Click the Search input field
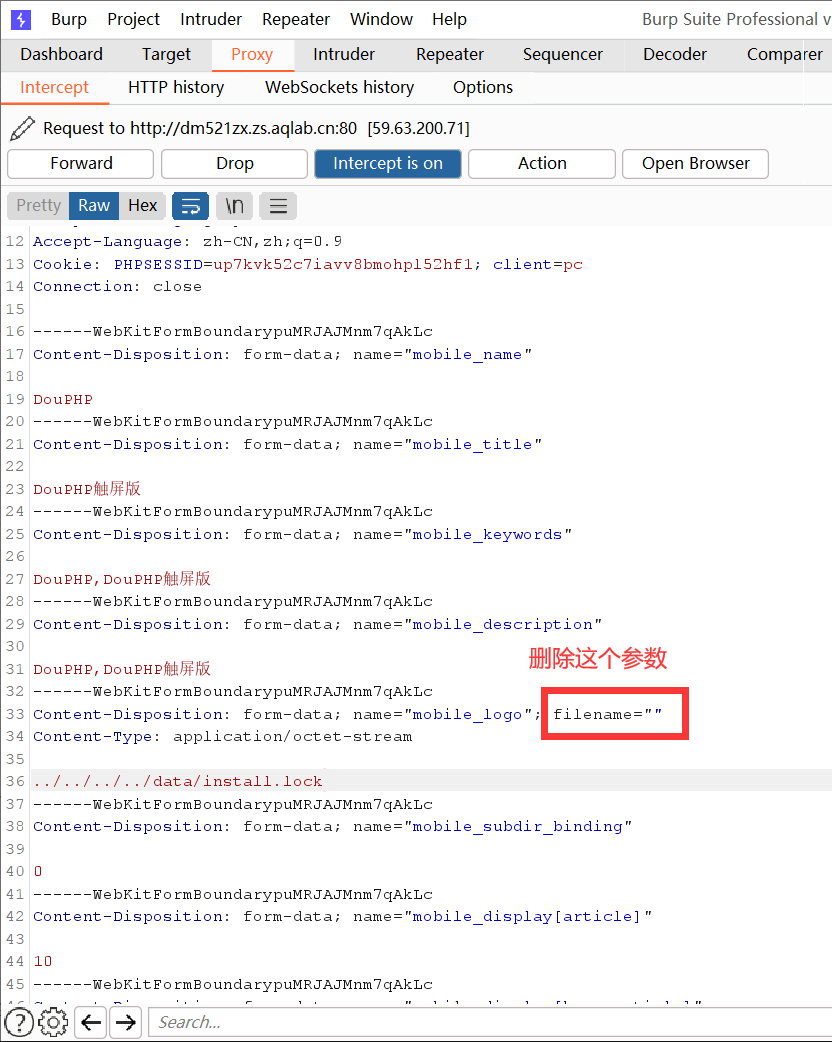 pyautogui.click(x=489, y=1022)
